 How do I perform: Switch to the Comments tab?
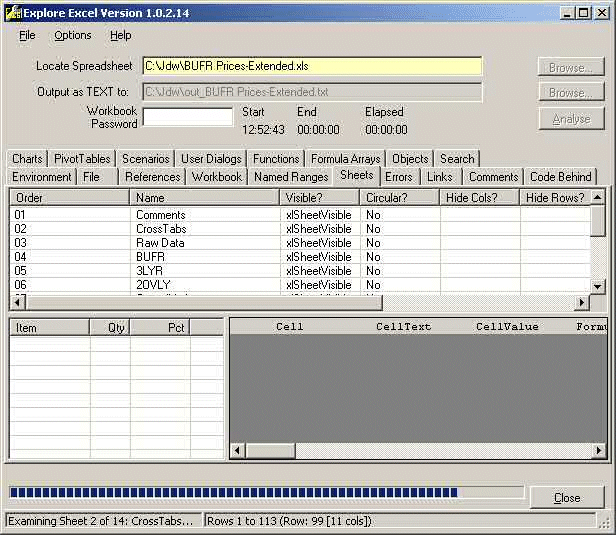point(493,177)
